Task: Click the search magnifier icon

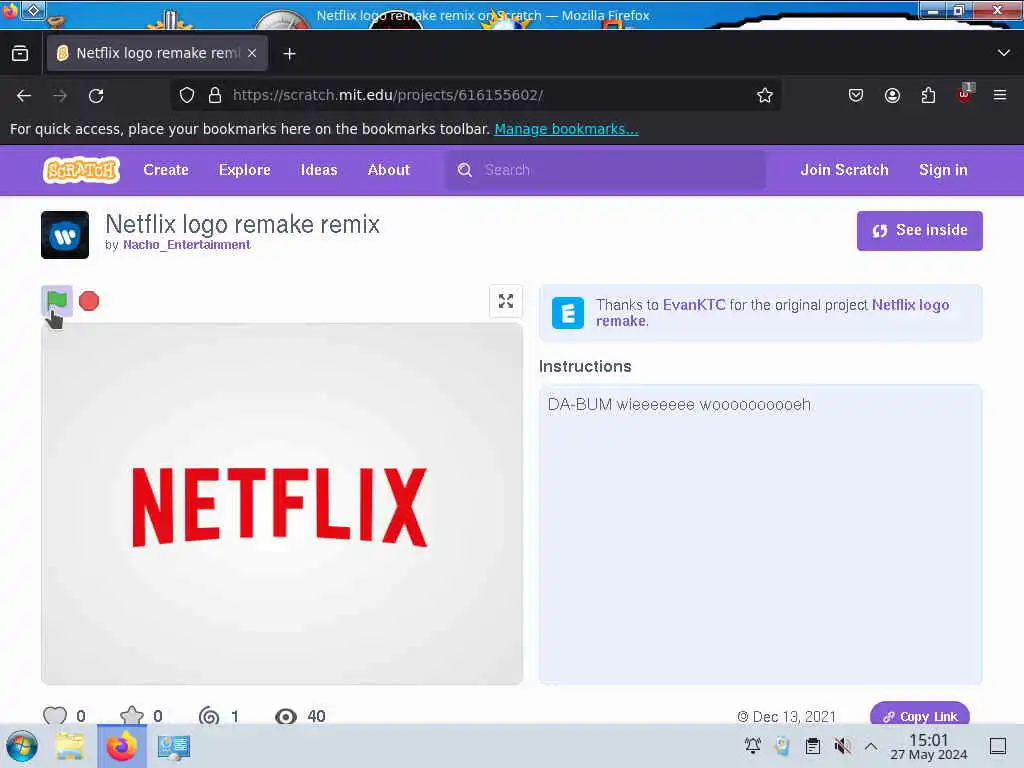Action: pos(464,170)
